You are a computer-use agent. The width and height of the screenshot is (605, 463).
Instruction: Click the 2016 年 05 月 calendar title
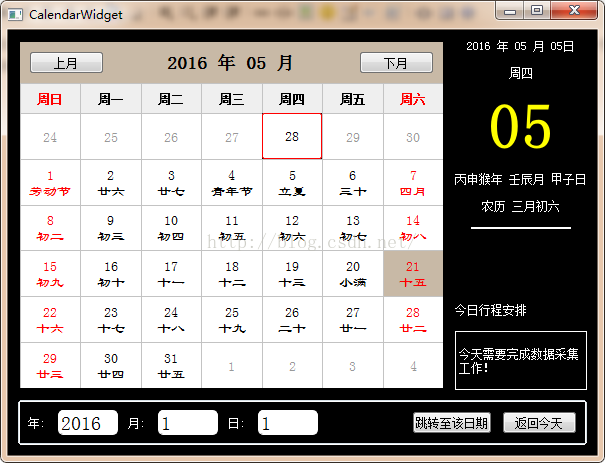pyautogui.click(x=230, y=63)
